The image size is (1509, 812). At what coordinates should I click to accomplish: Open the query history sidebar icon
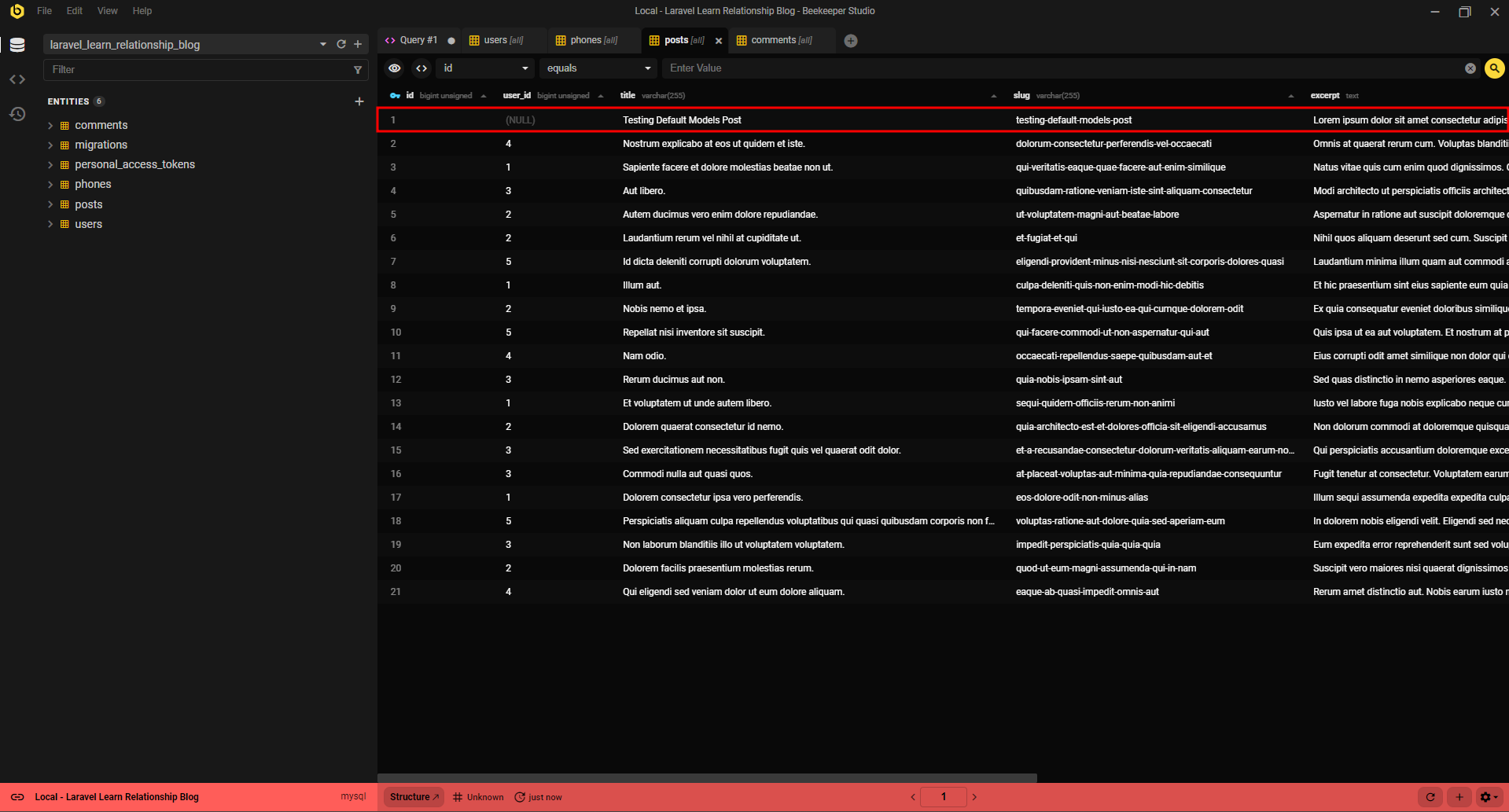pos(17,114)
